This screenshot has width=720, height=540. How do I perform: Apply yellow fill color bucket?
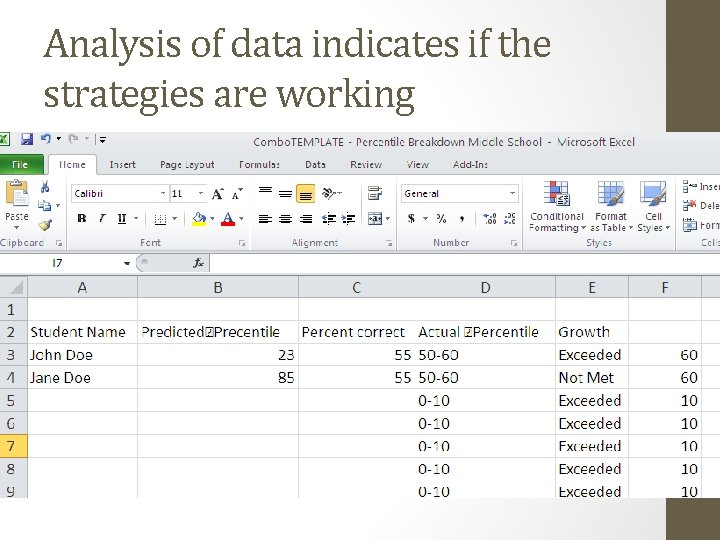click(x=199, y=219)
